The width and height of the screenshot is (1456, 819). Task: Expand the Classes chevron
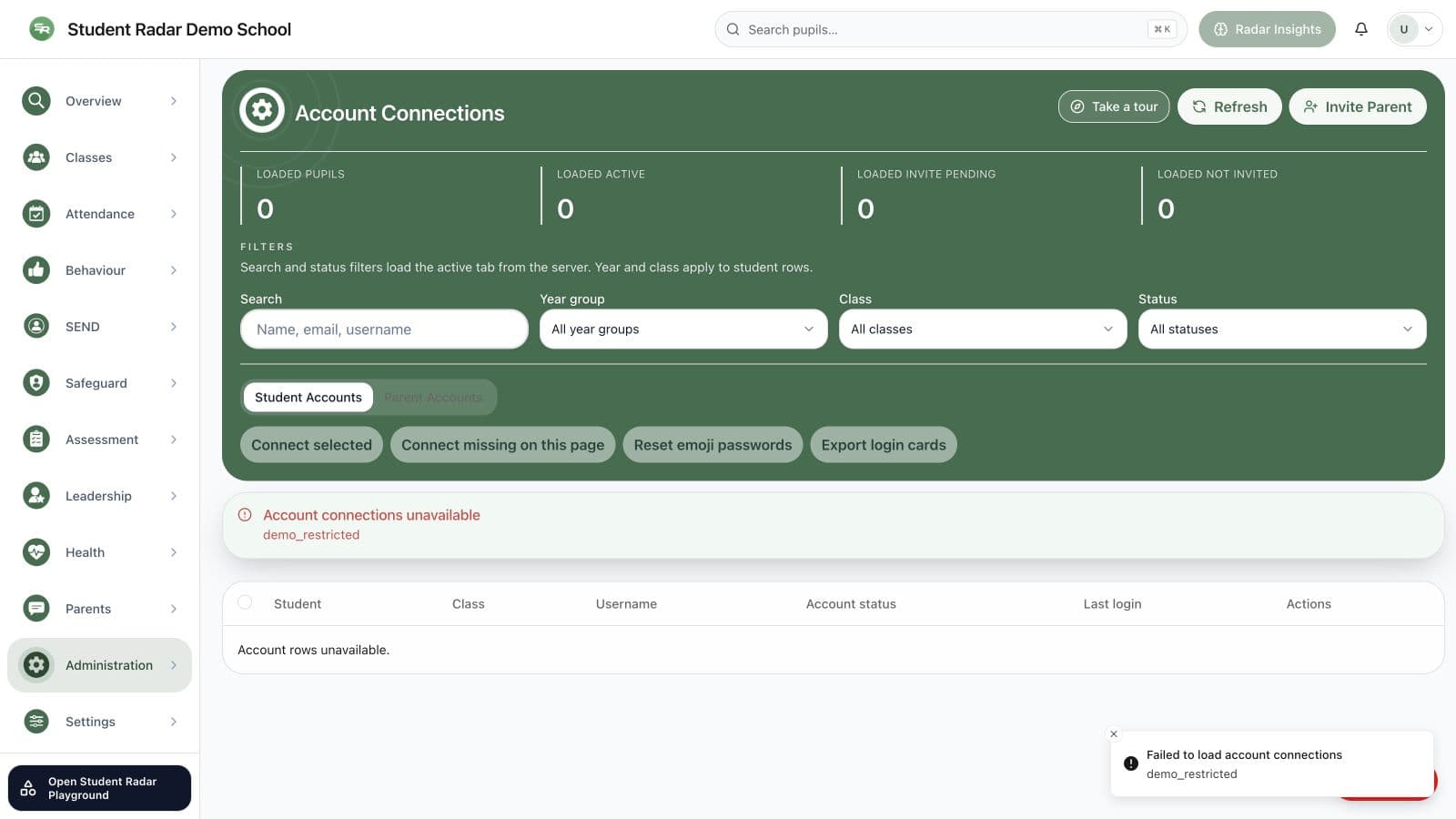(x=174, y=157)
